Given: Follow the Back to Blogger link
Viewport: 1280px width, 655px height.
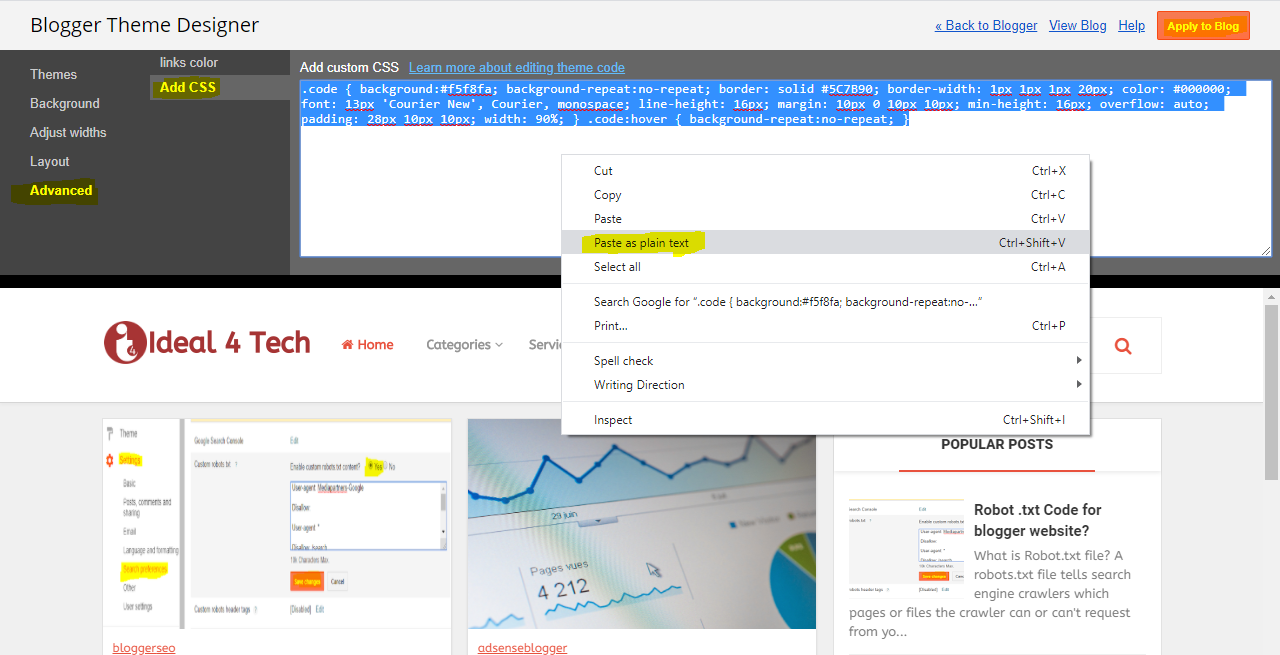Looking at the screenshot, I should [x=985, y=25].
